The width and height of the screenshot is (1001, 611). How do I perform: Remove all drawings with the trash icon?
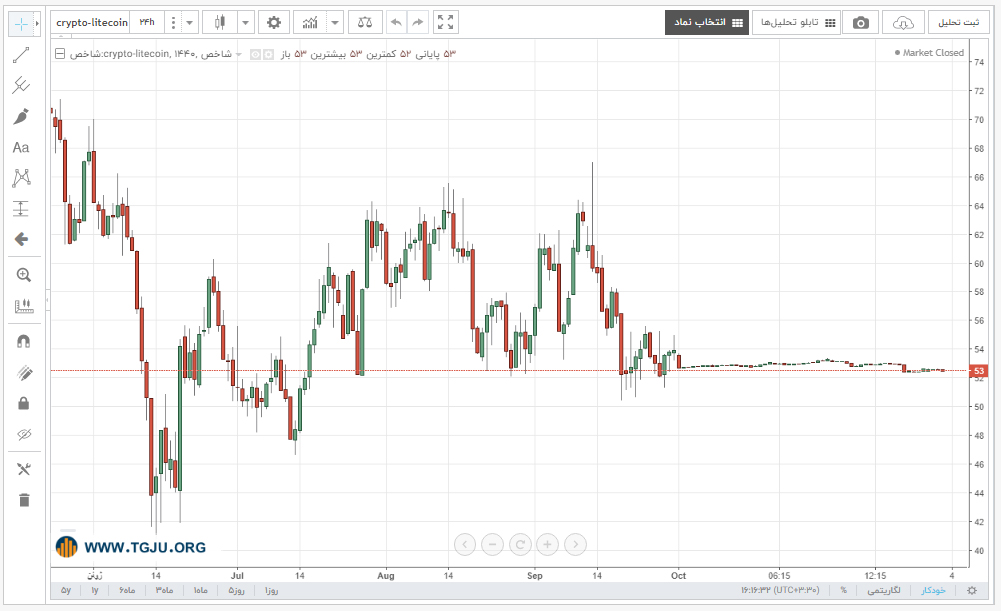[24, 500]
